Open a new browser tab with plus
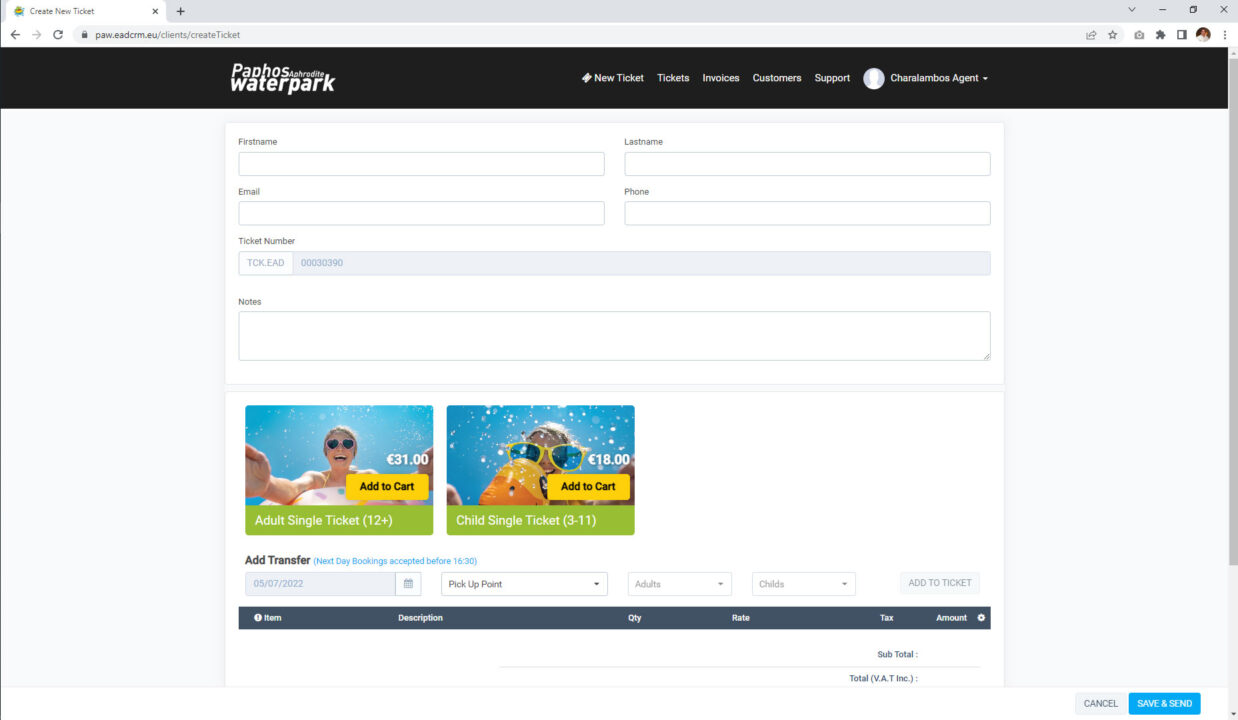 point(180,11)
